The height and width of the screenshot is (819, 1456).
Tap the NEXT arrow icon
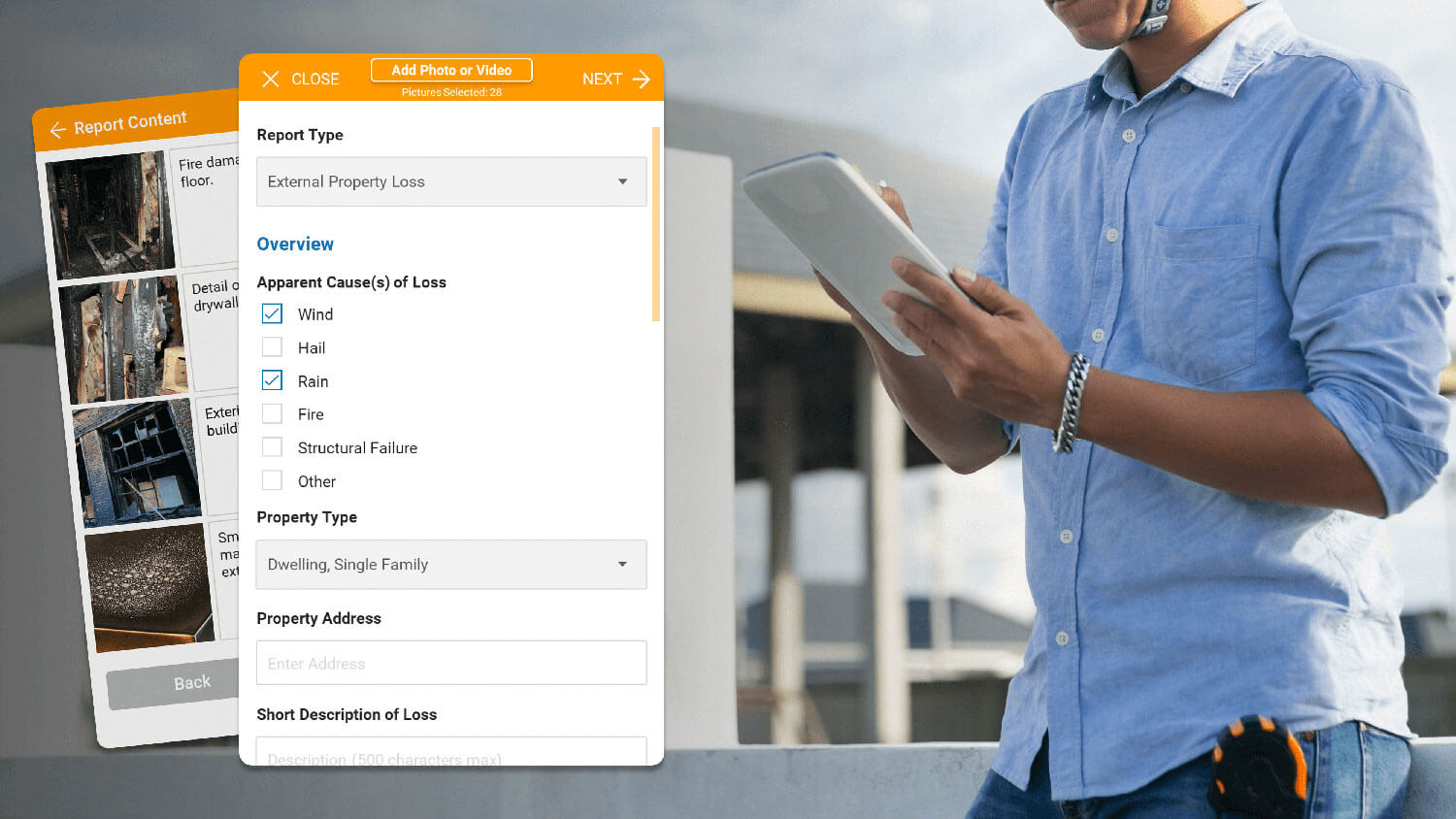click(x=641, y=79)
